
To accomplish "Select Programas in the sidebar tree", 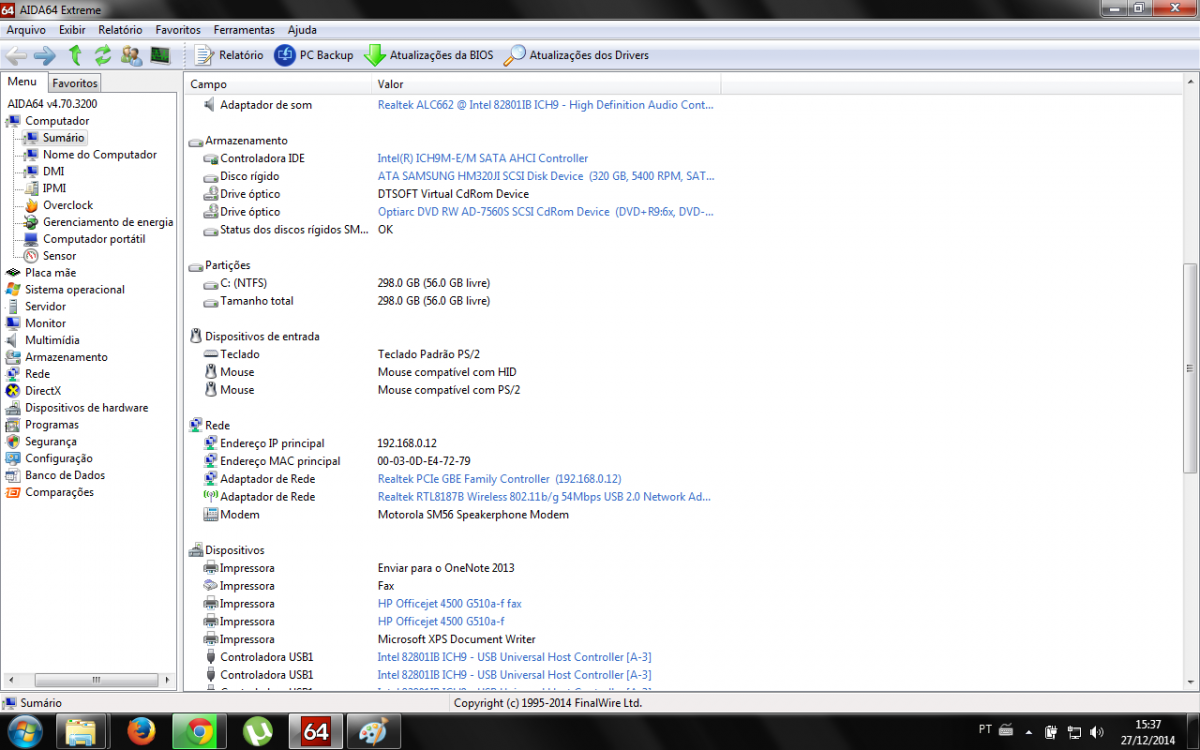I will (x=52, y=425).
